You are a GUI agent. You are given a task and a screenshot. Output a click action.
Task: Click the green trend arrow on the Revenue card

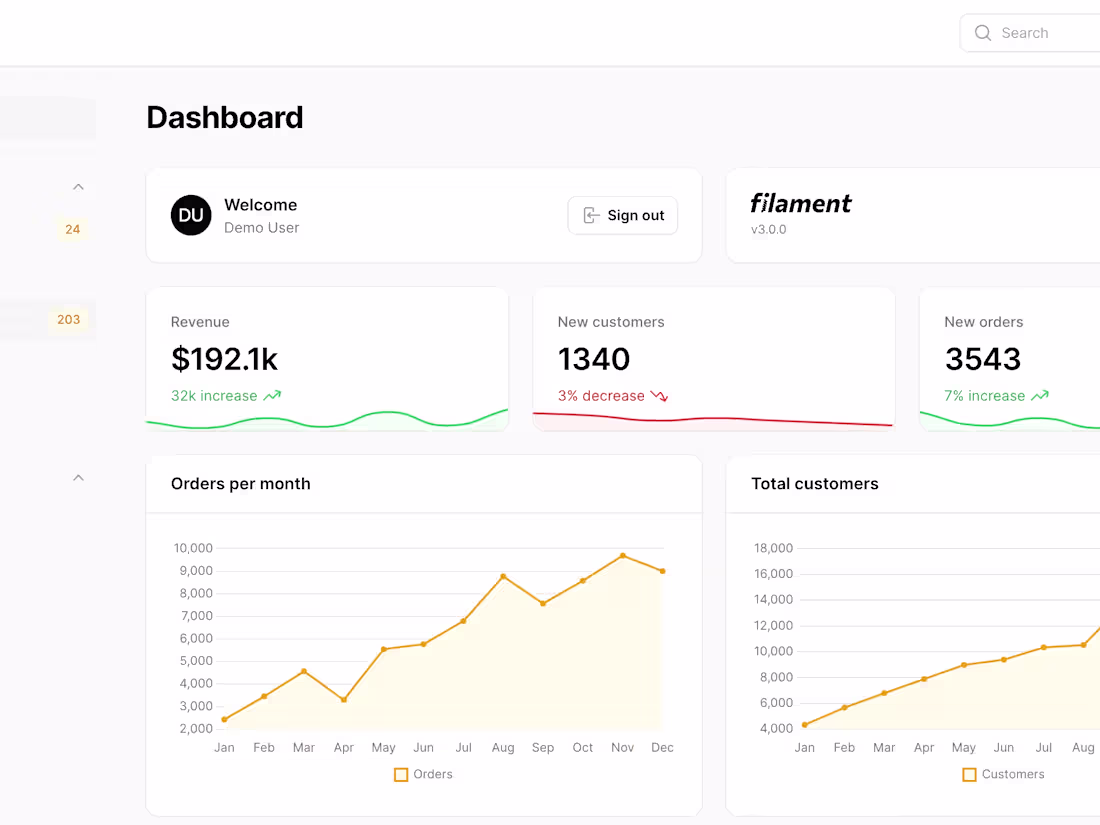pyautogui.click(x=273, y=395)
